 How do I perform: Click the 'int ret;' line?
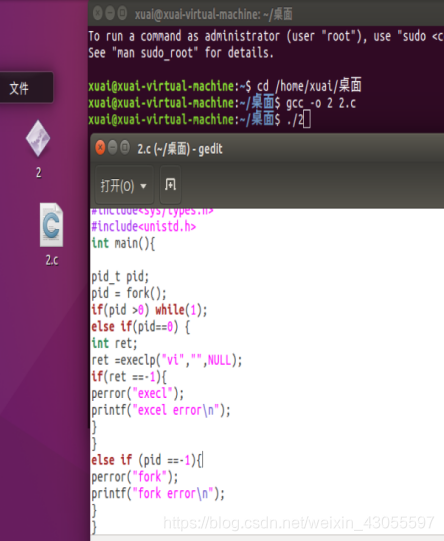[x=114, y=343]
